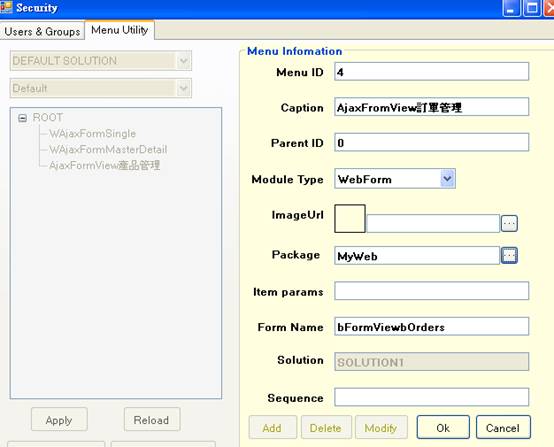554x447 pixels.
Task: Select the Menu Utility tab
Action: [120, 30]
